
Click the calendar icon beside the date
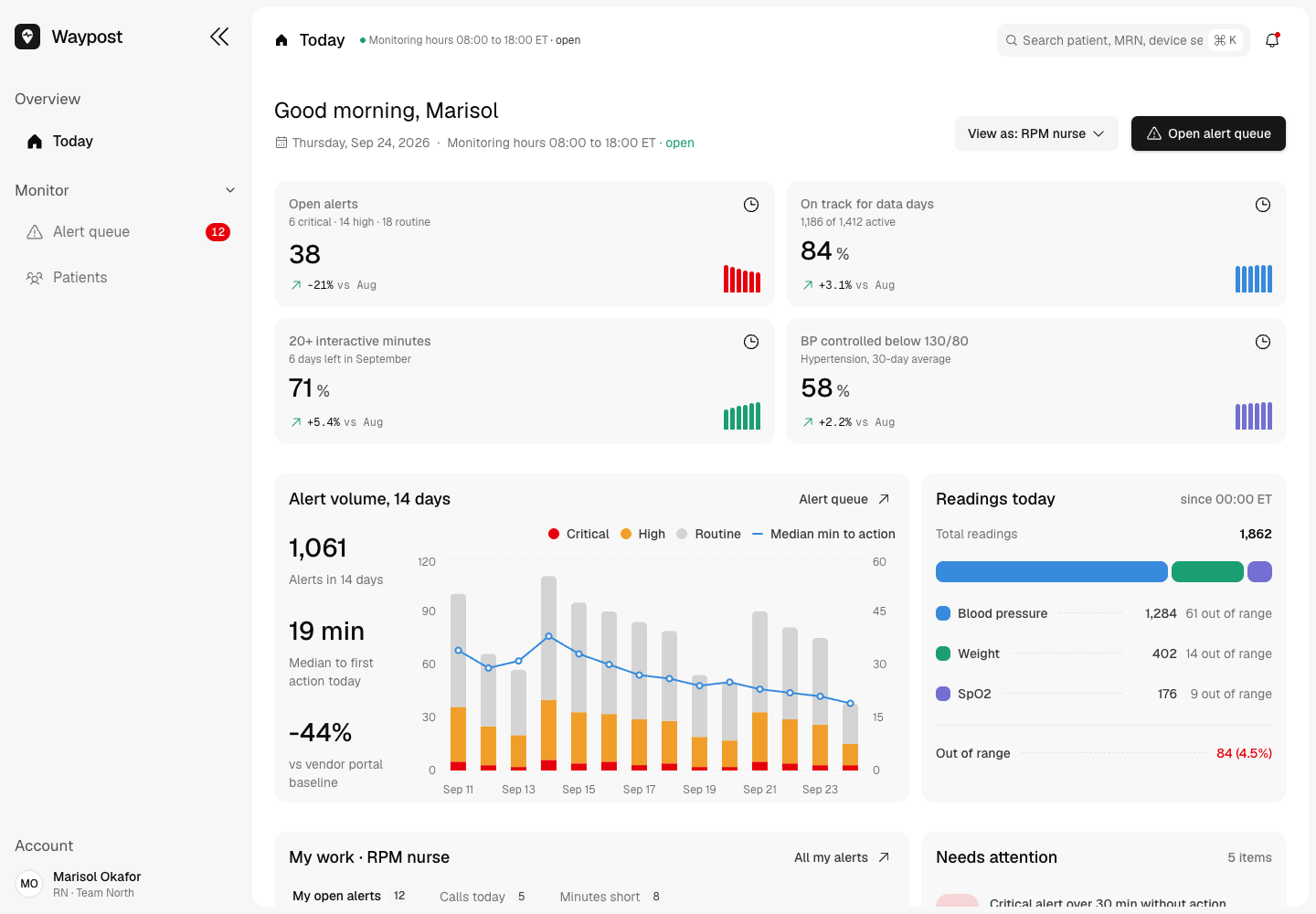pyautogui.click(x=281, y=143)
